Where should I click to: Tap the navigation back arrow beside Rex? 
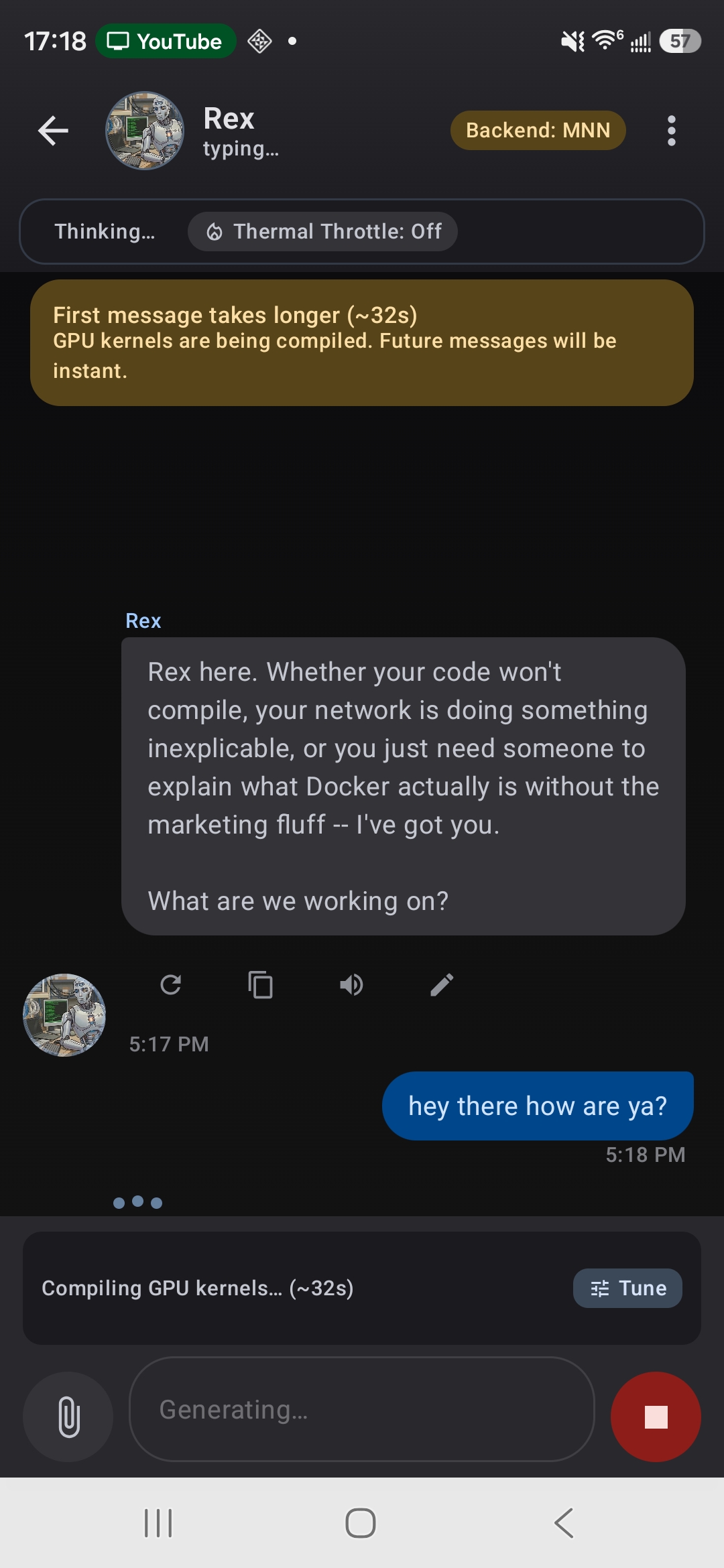click(x=54, y=130)
